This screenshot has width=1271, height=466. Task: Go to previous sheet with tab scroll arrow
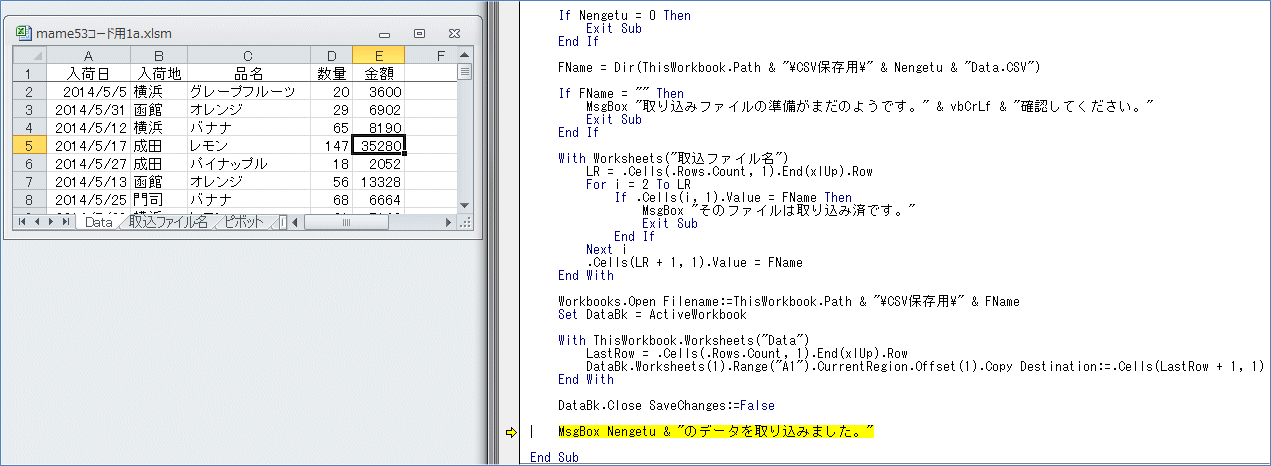point(37,222)
